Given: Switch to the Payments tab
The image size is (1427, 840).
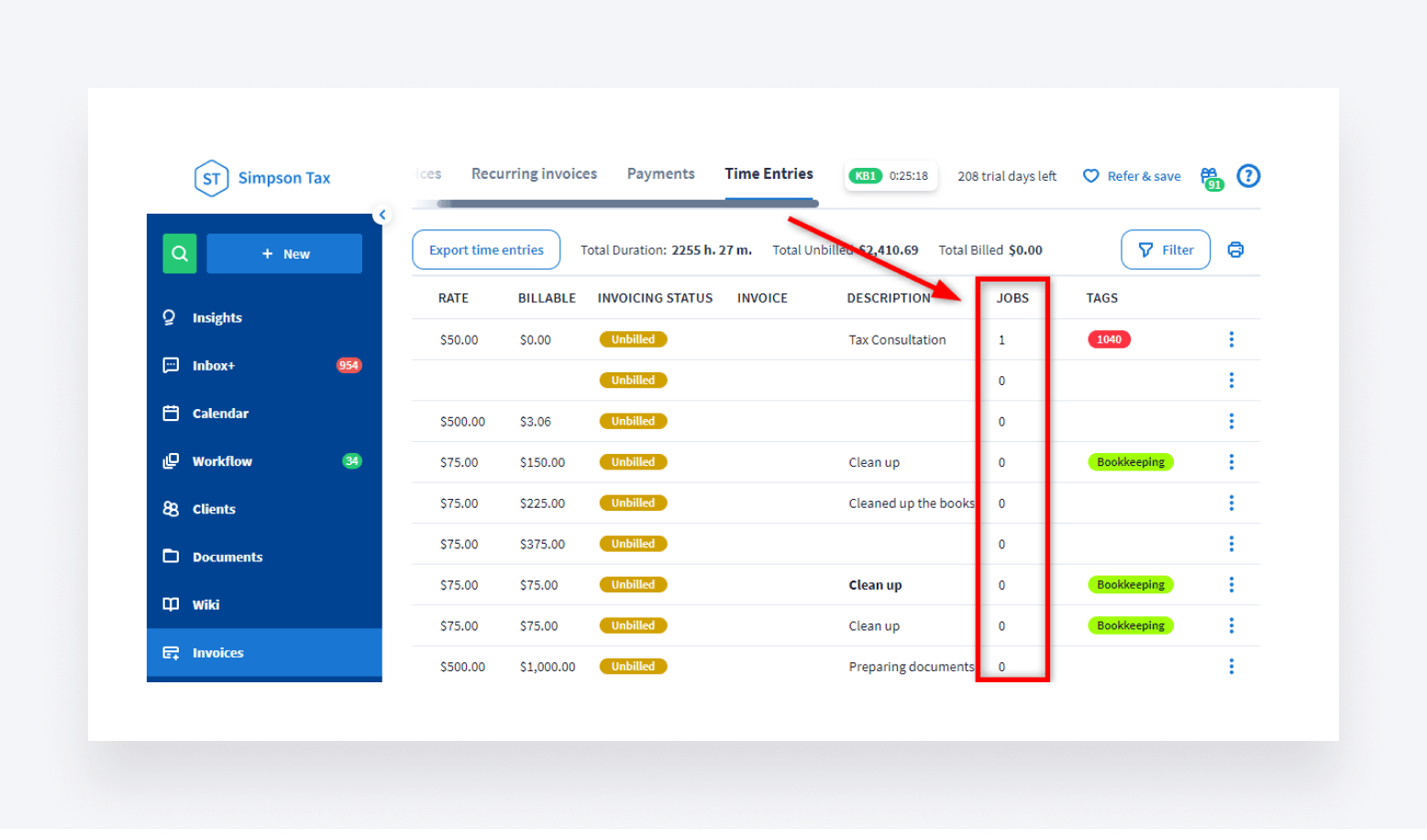Looking at the screenshot, I should 660,174.
